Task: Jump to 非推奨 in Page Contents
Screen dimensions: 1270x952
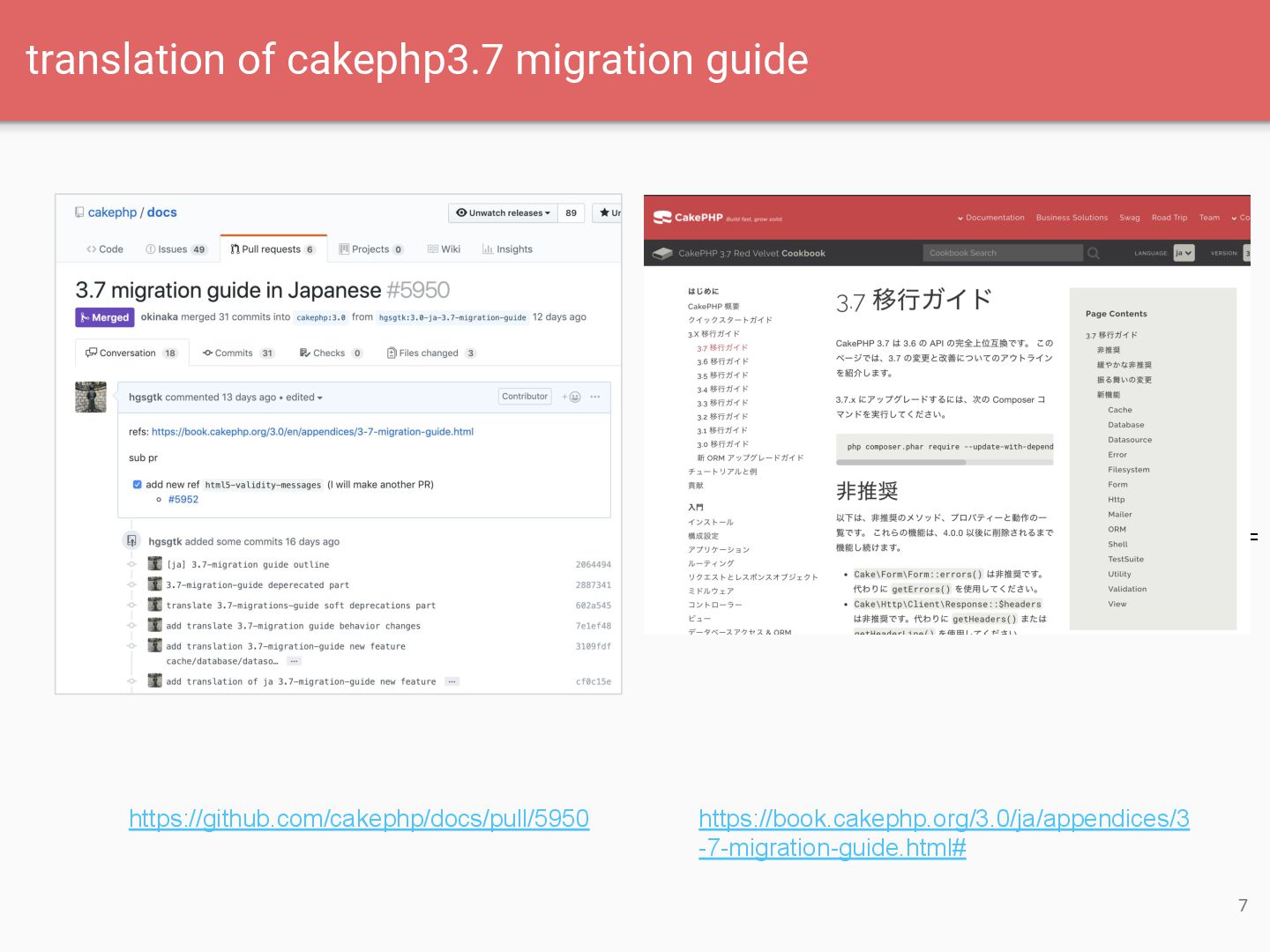Action: tap(1109, 350)
